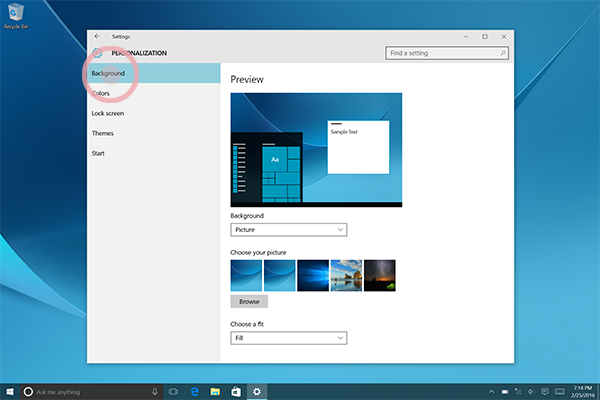Open the Themes category
600x400 pixels.
click(x=153, y=133)
